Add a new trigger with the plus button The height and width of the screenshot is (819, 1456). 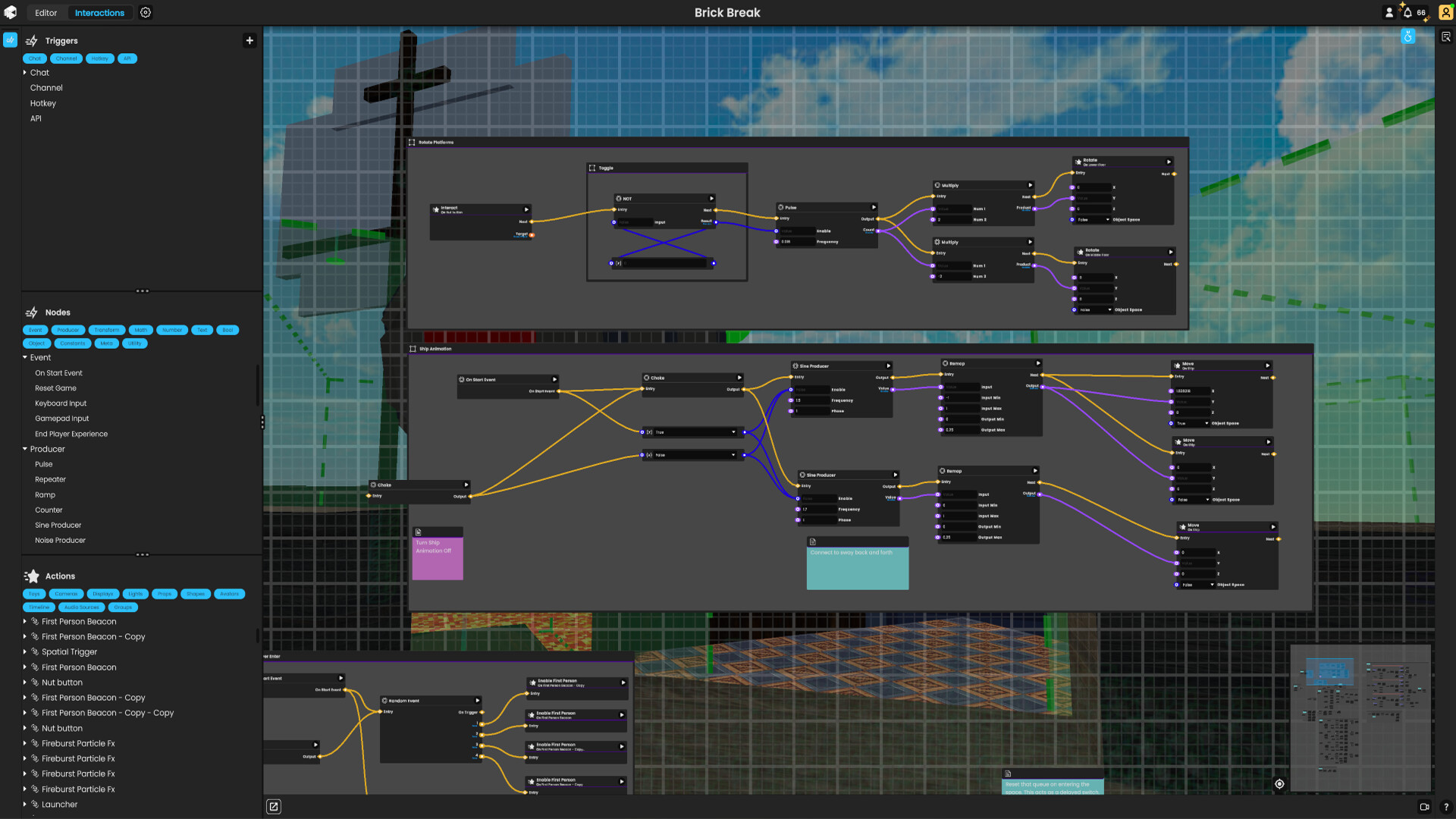click(249, 40)
